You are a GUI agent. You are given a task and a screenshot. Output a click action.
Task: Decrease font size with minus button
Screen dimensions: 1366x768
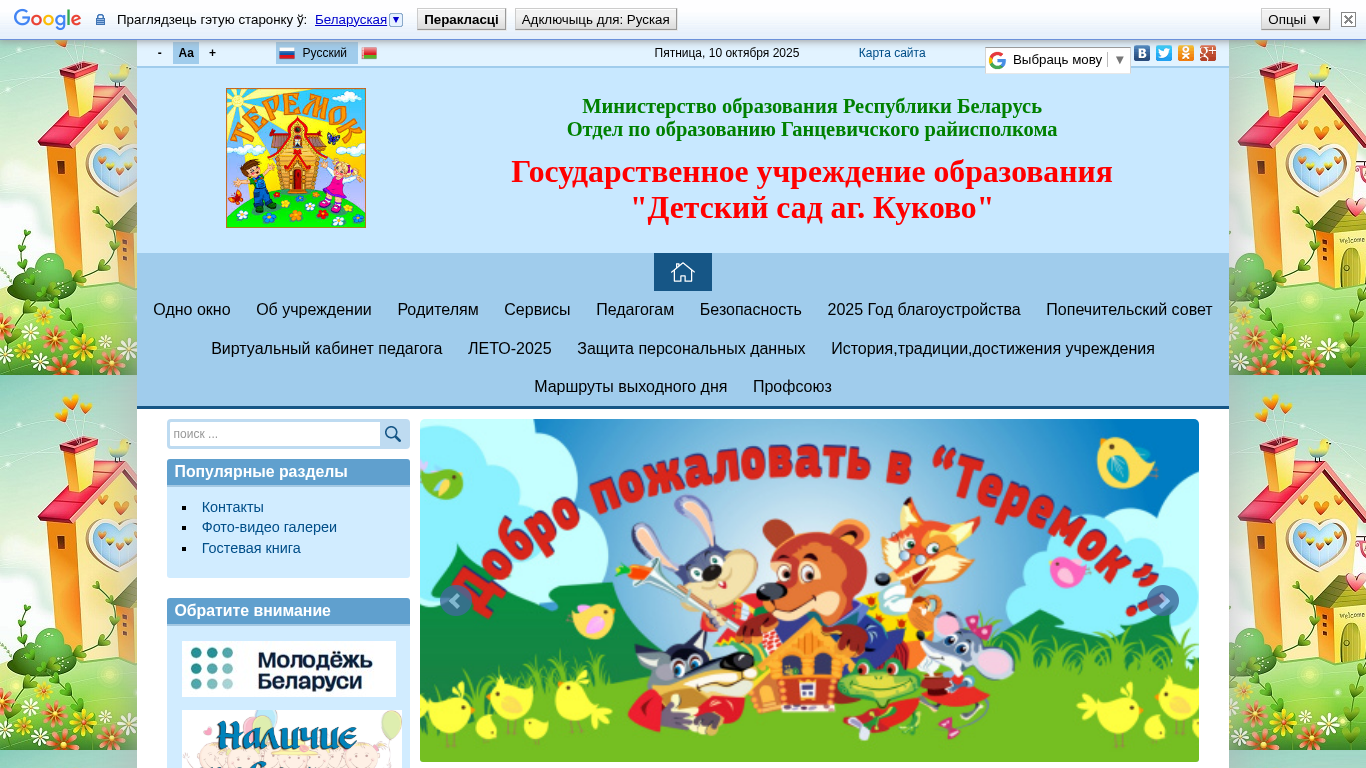tap(160, 53)
